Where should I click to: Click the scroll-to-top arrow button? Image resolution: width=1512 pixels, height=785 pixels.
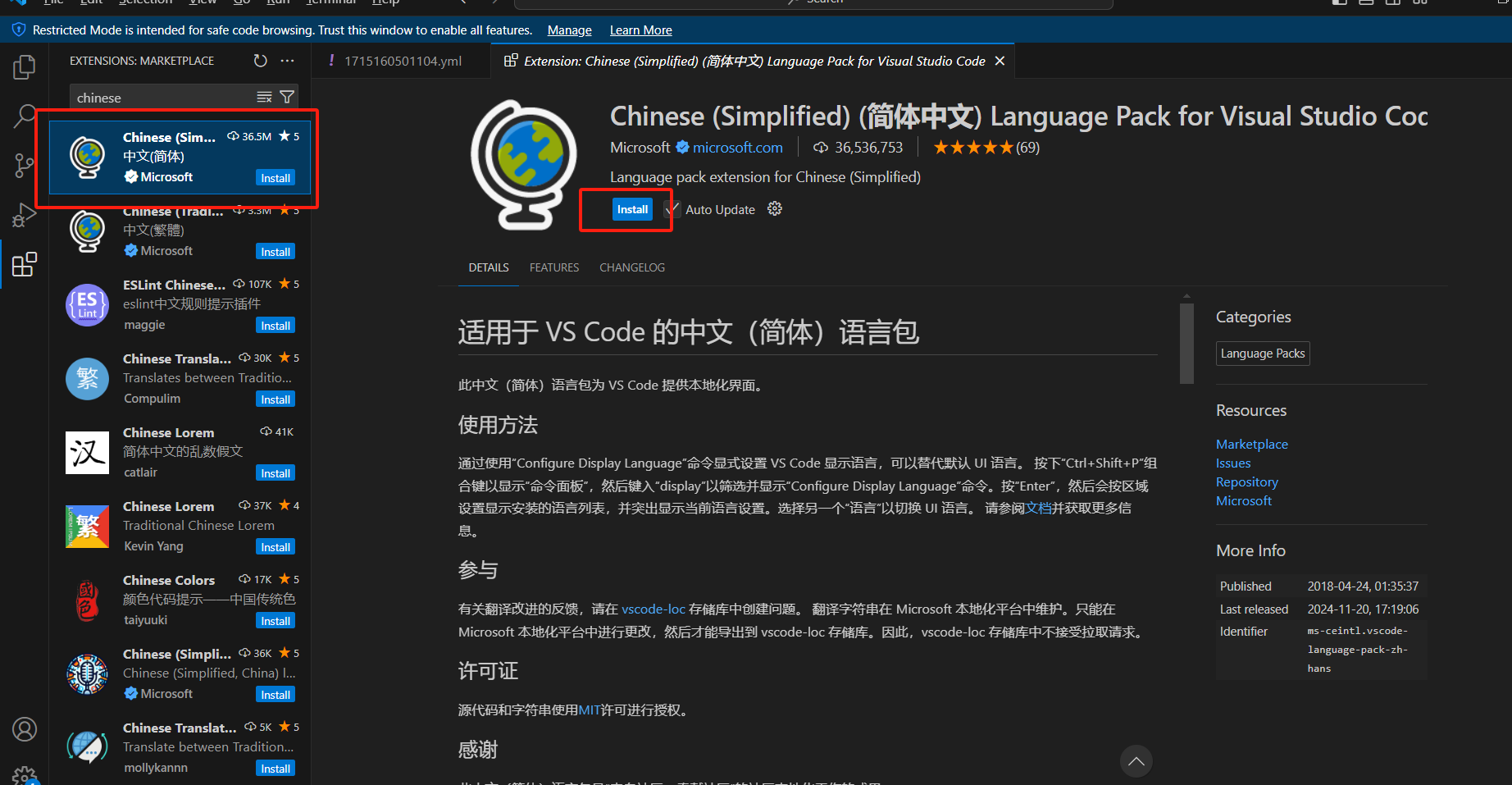tap(1136, 761)
